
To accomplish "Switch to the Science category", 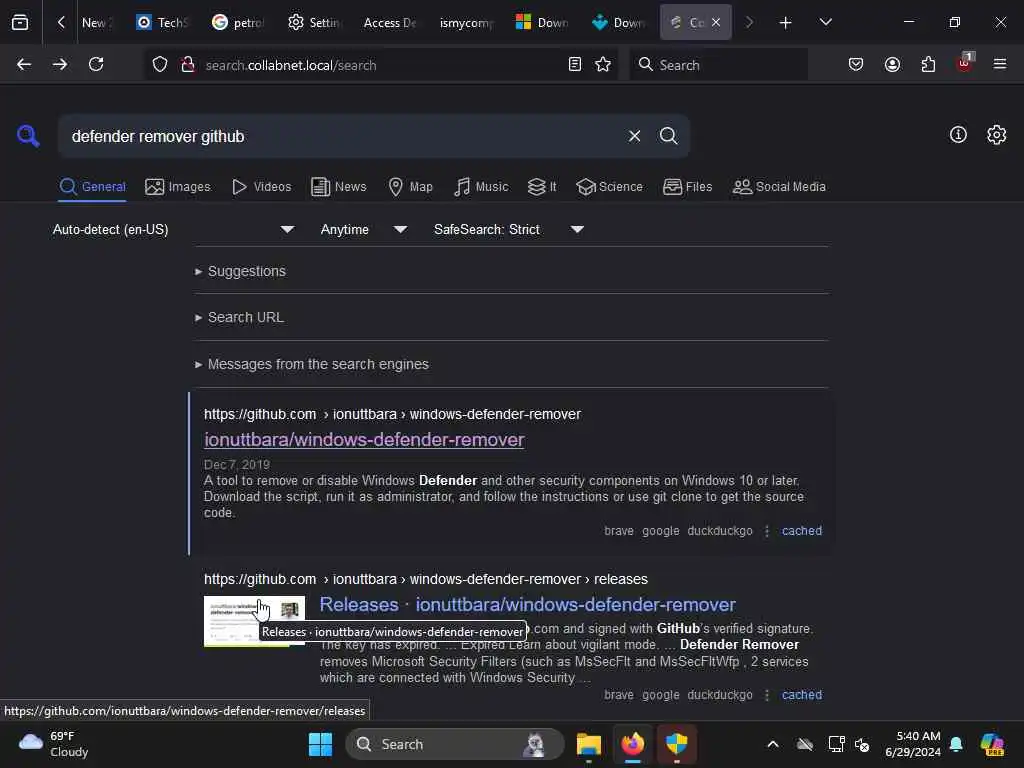I will (x=609, y=187).
